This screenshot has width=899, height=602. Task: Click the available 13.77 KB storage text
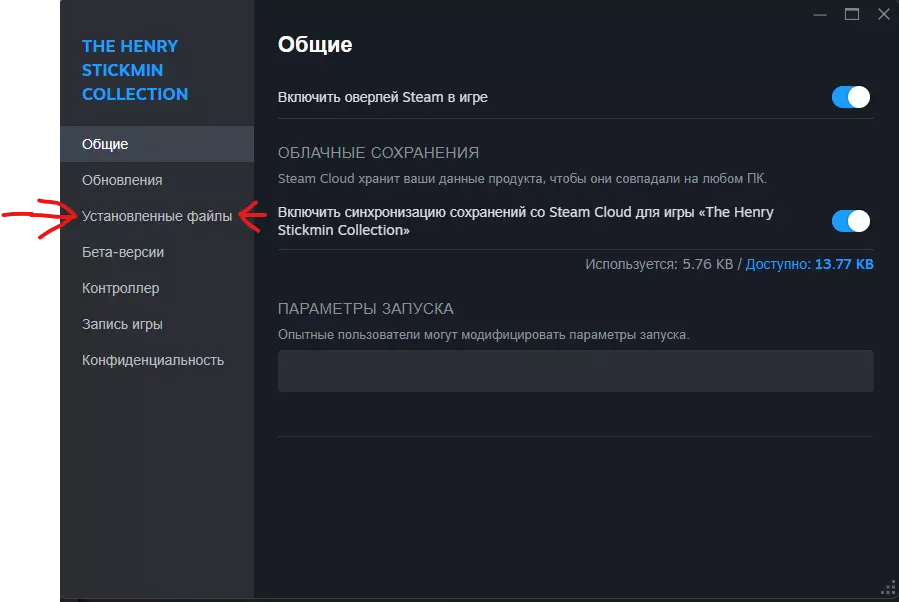[844, 265]
